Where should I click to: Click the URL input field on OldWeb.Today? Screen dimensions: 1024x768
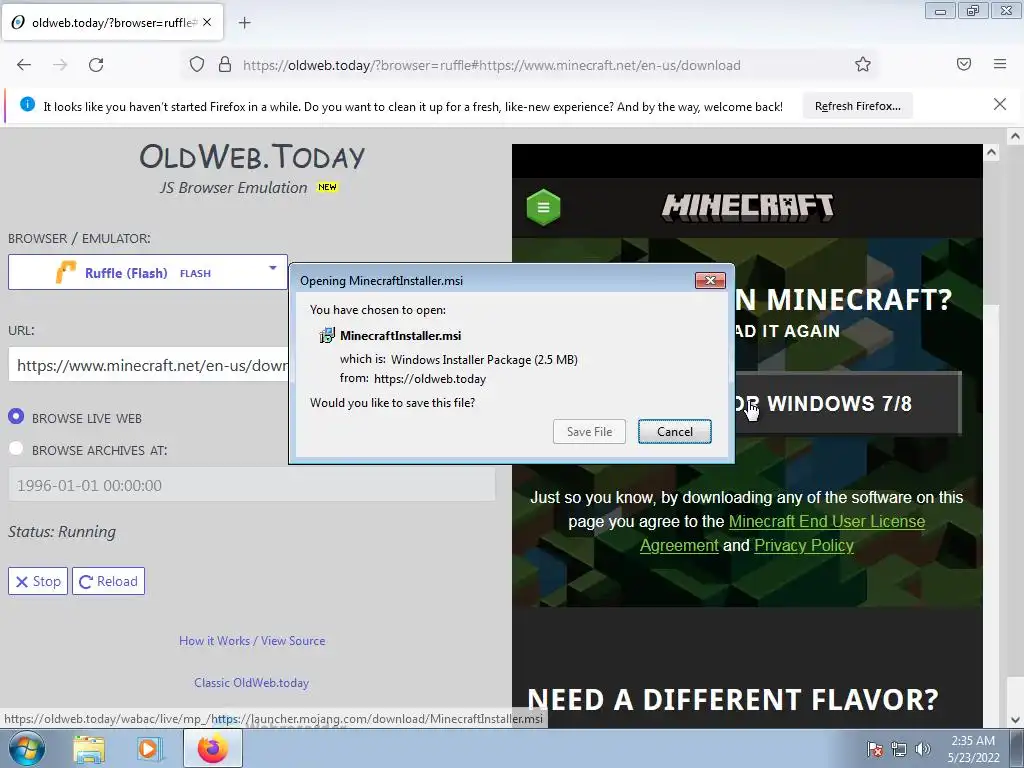point(148,365)
